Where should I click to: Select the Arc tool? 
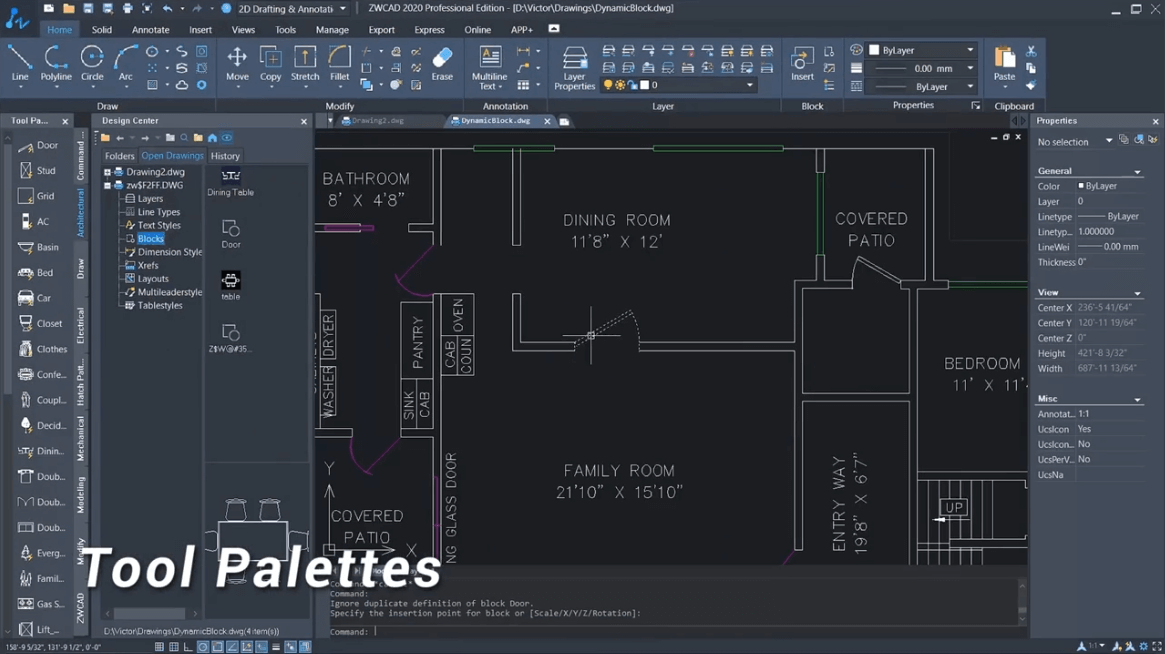point(126,64)
